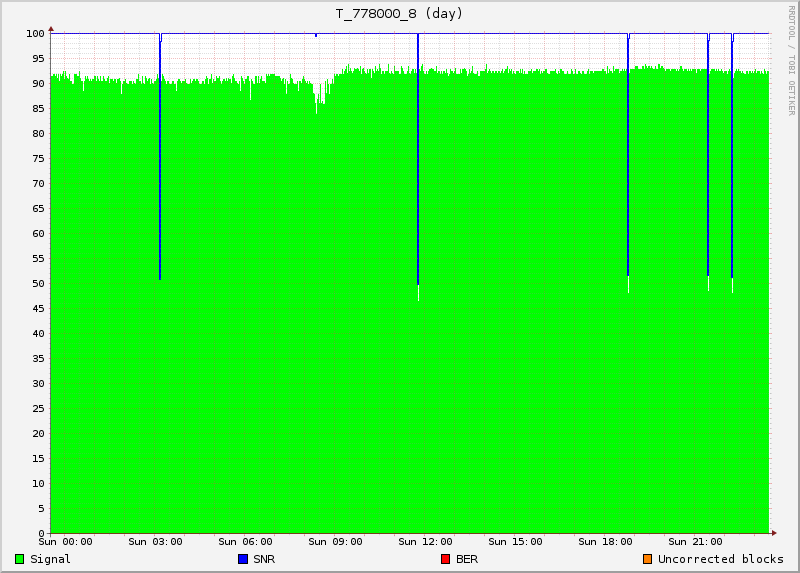This screenshot has height=573, width=800.
Task: Click the small SNR dip near Sun 08:30
Action: pos(316,35)
